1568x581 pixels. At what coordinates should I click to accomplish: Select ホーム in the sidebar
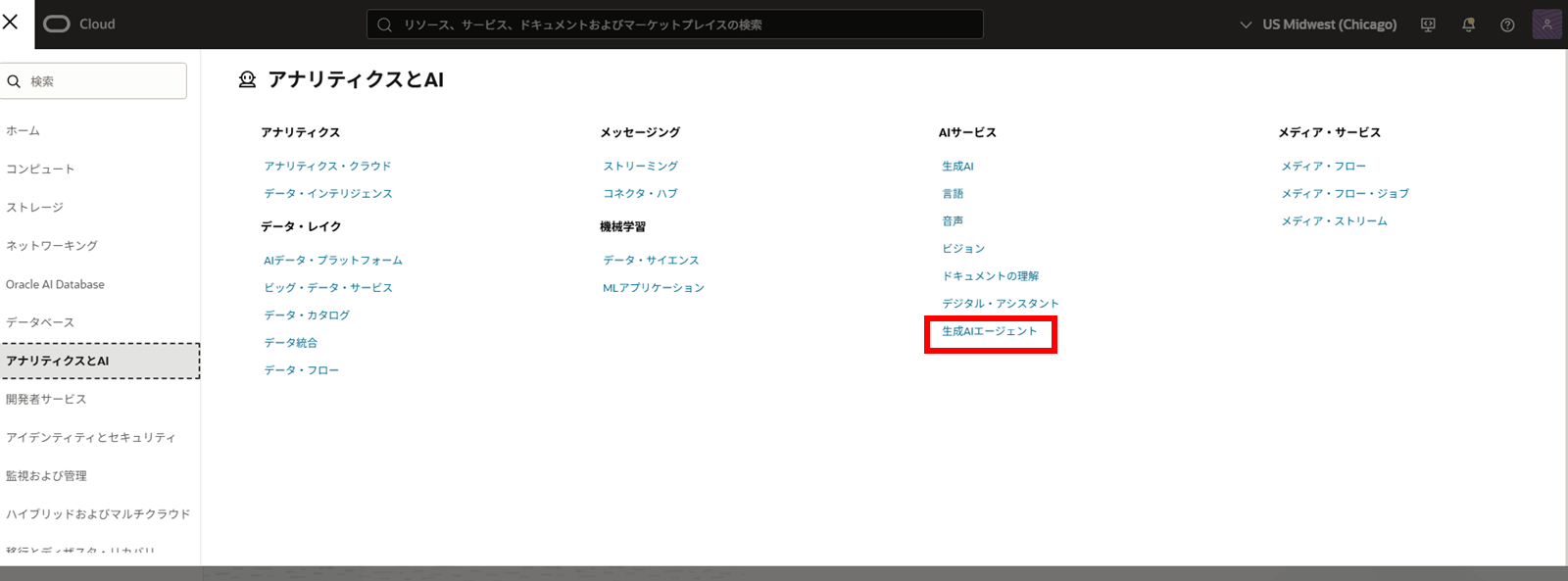(x=24, y=130)
